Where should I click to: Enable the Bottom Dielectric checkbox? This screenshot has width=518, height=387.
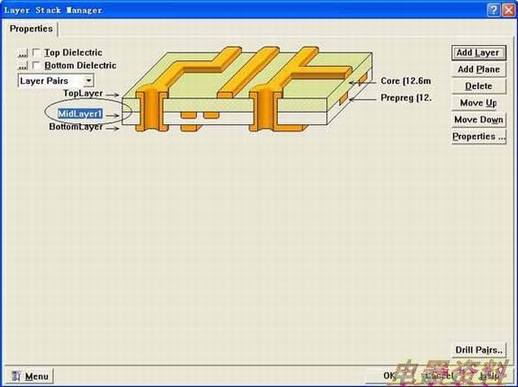tap(36, 65)
